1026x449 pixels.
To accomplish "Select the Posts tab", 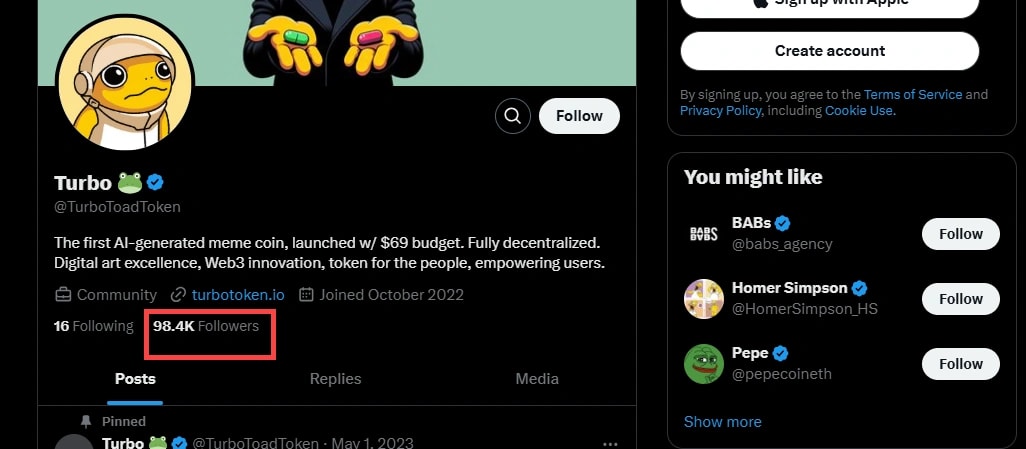I will (135, 379).
